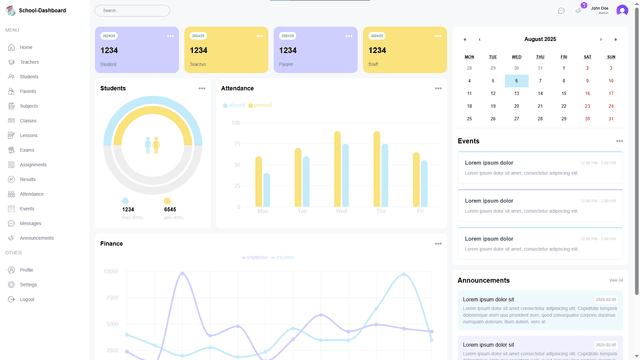The width and height of the screenshot is (640, 360).
Task: Open the Attendance chart more options
Action: [x=438, y=89]
